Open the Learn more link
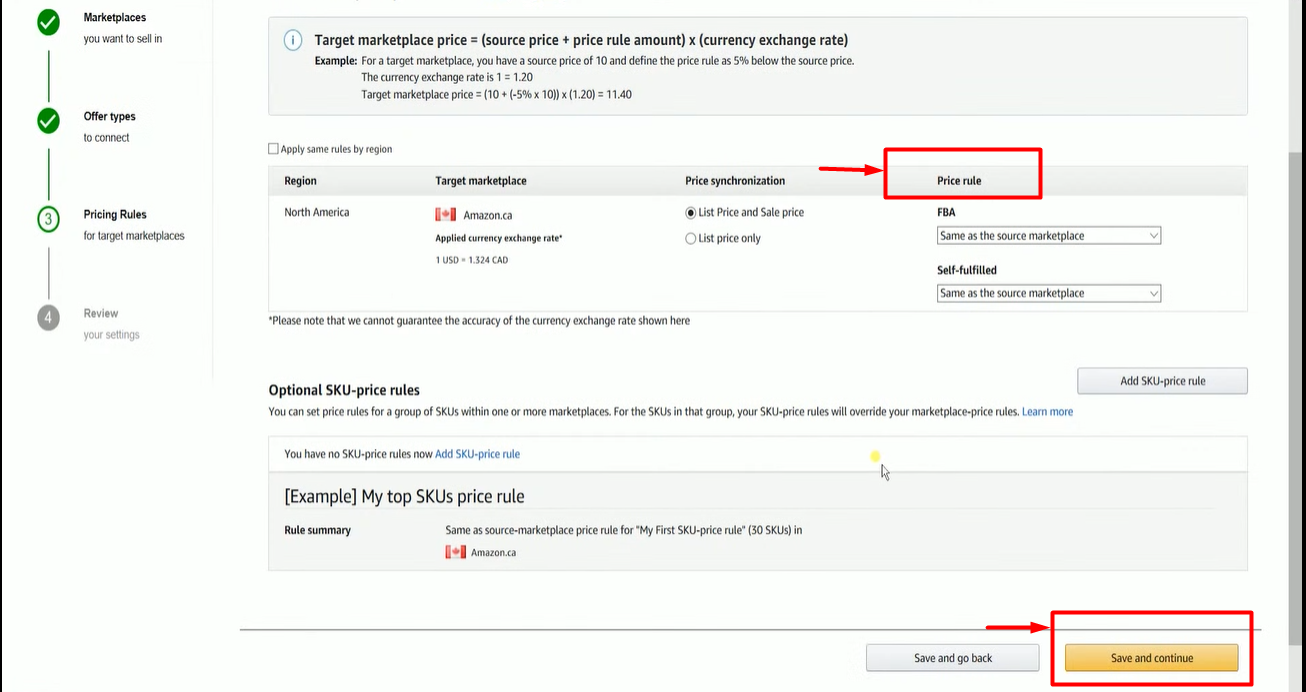 1047,412
